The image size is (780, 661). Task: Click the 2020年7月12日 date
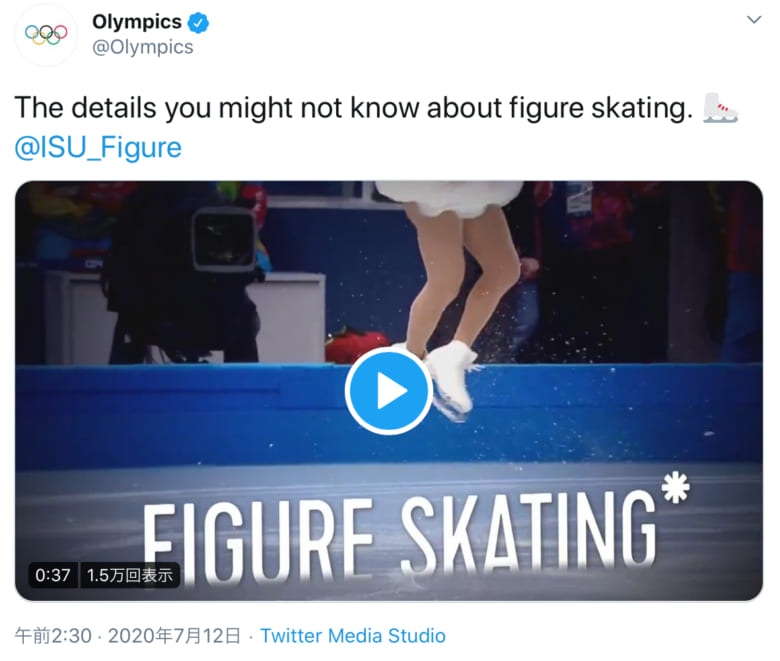174,636
